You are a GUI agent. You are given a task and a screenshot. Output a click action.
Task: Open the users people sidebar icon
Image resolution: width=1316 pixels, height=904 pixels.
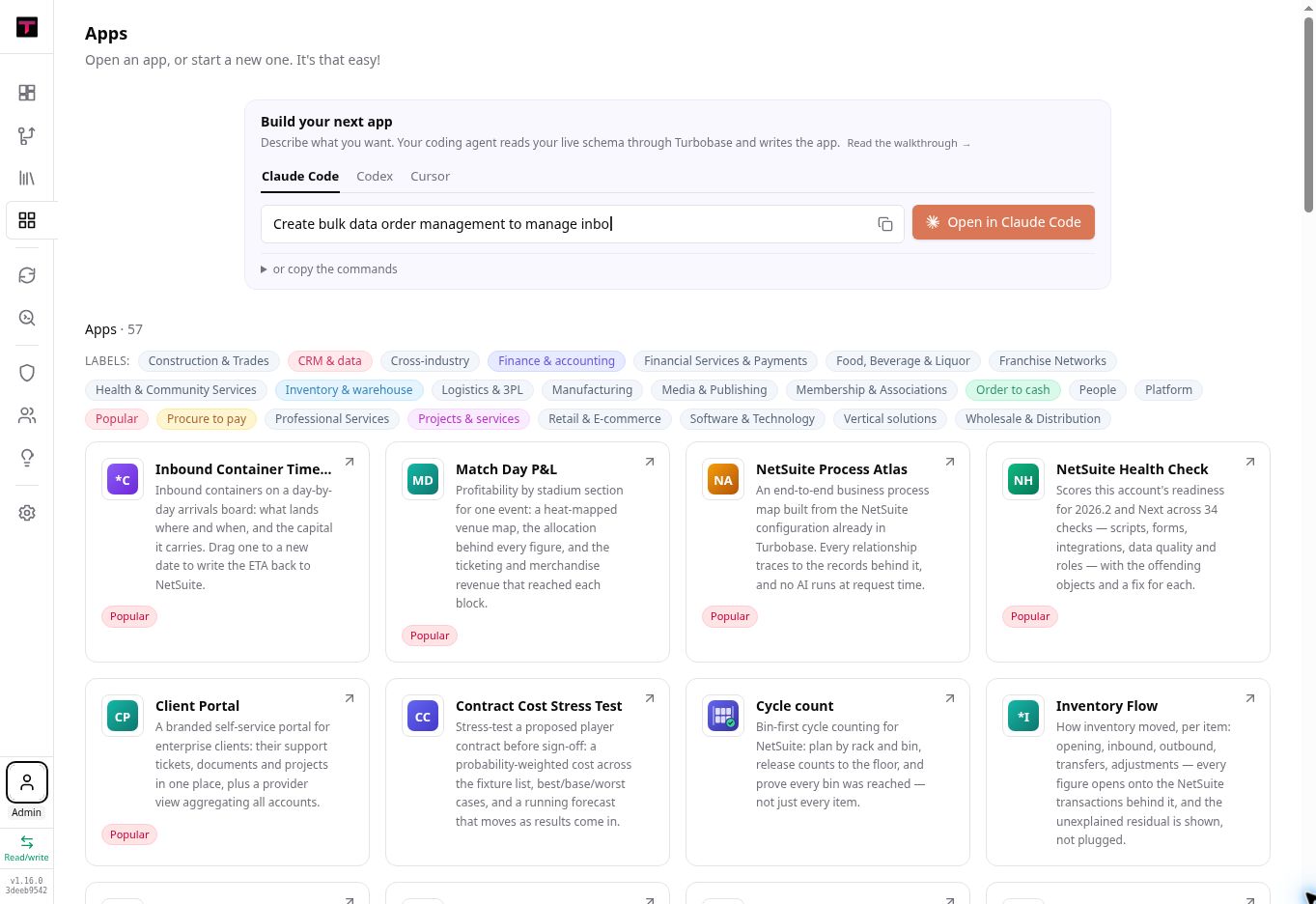point(27,415)
